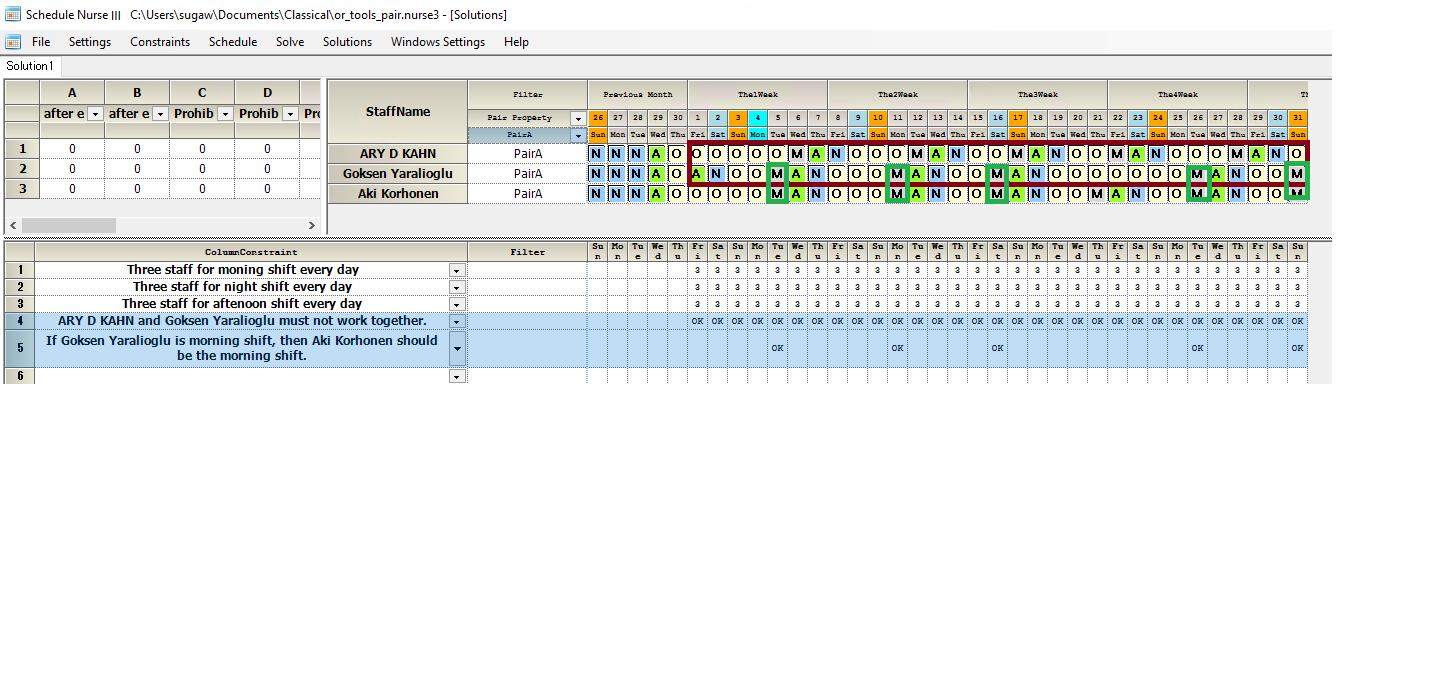
Task: Click the cyan Monday 4 date header
Action: [x=757, y=118]
